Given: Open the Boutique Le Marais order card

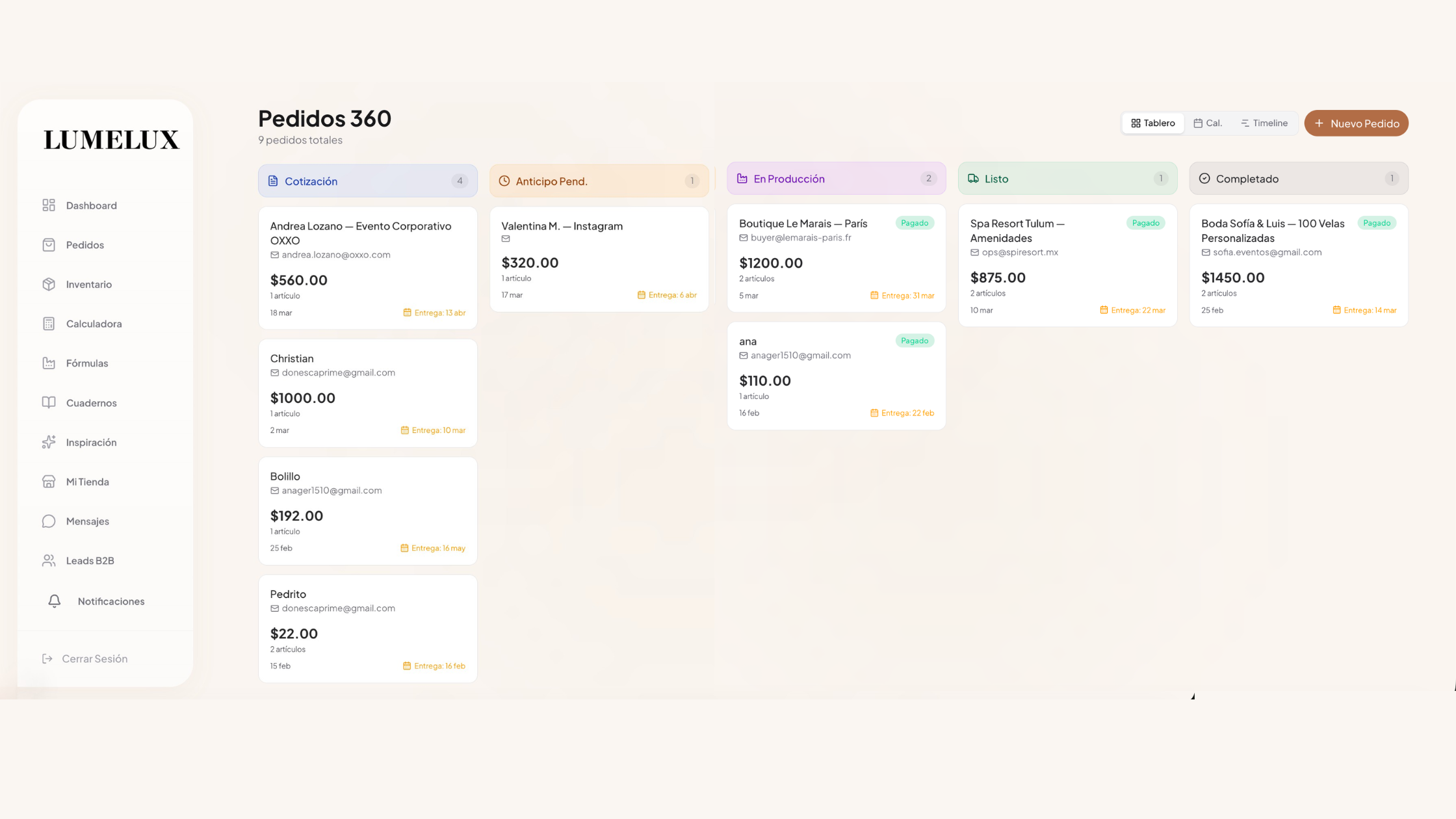Looking at the screenshot, I should [836, 258].
